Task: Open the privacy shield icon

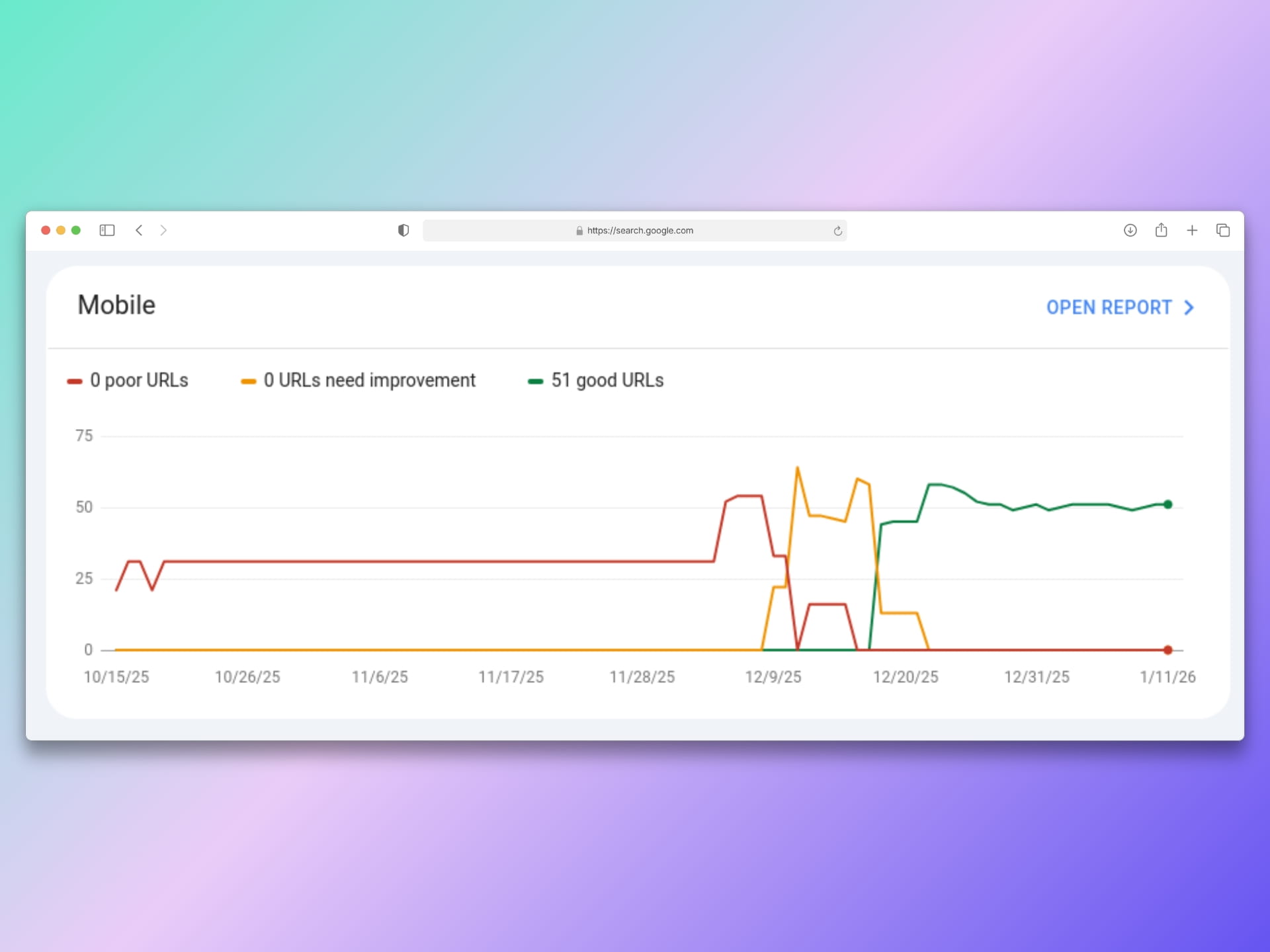Action: pyautogui.click(x=403, y=230)
